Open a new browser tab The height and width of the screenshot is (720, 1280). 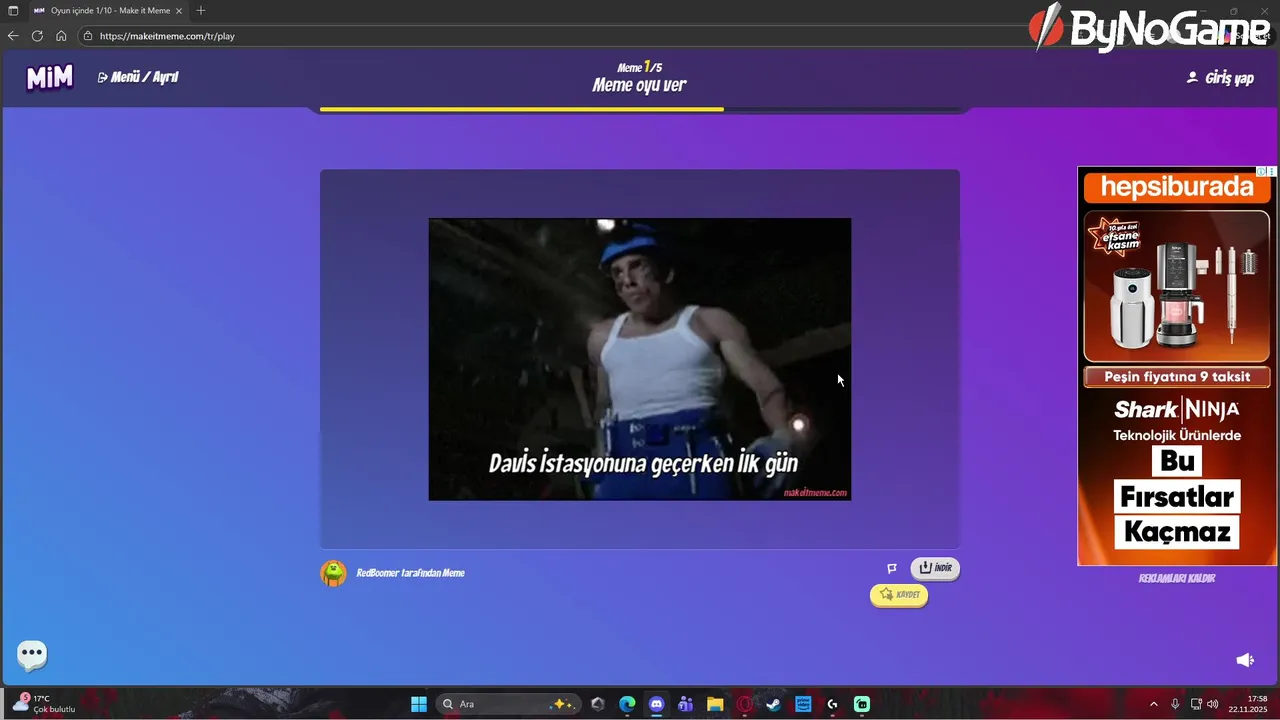pos(201,10)
